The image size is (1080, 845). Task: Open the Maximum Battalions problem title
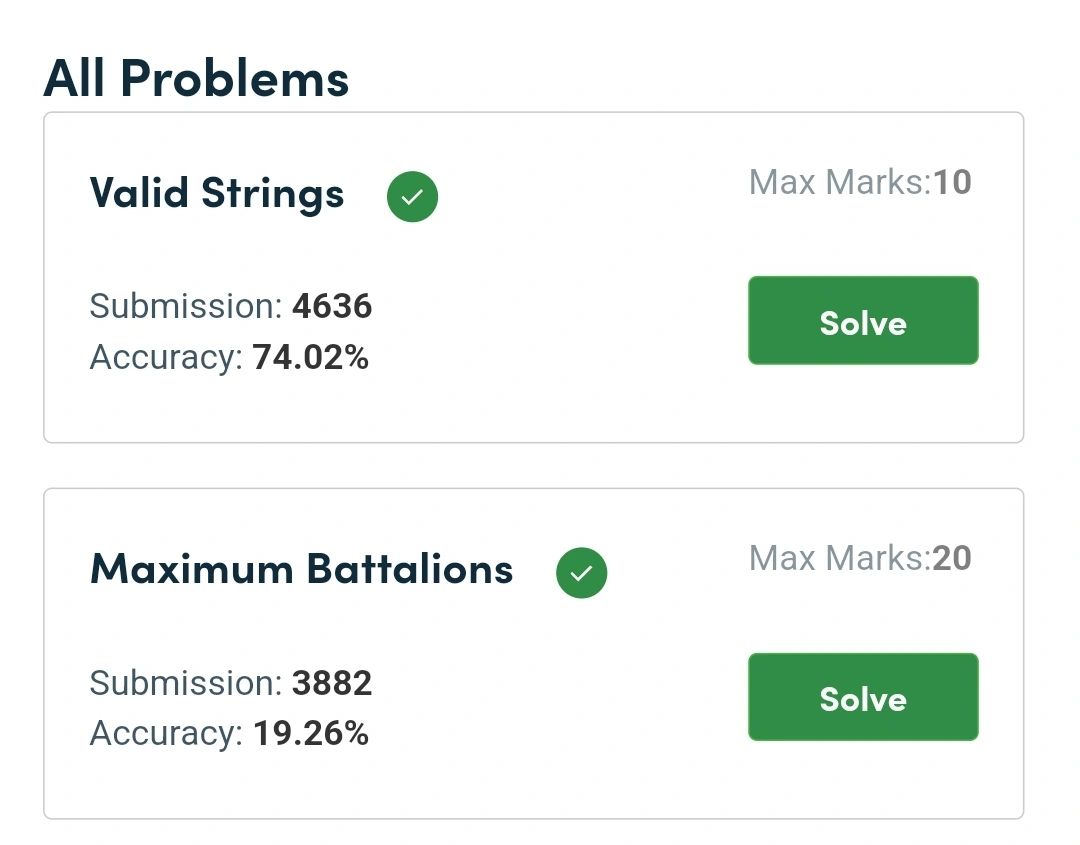pos(302,569)
